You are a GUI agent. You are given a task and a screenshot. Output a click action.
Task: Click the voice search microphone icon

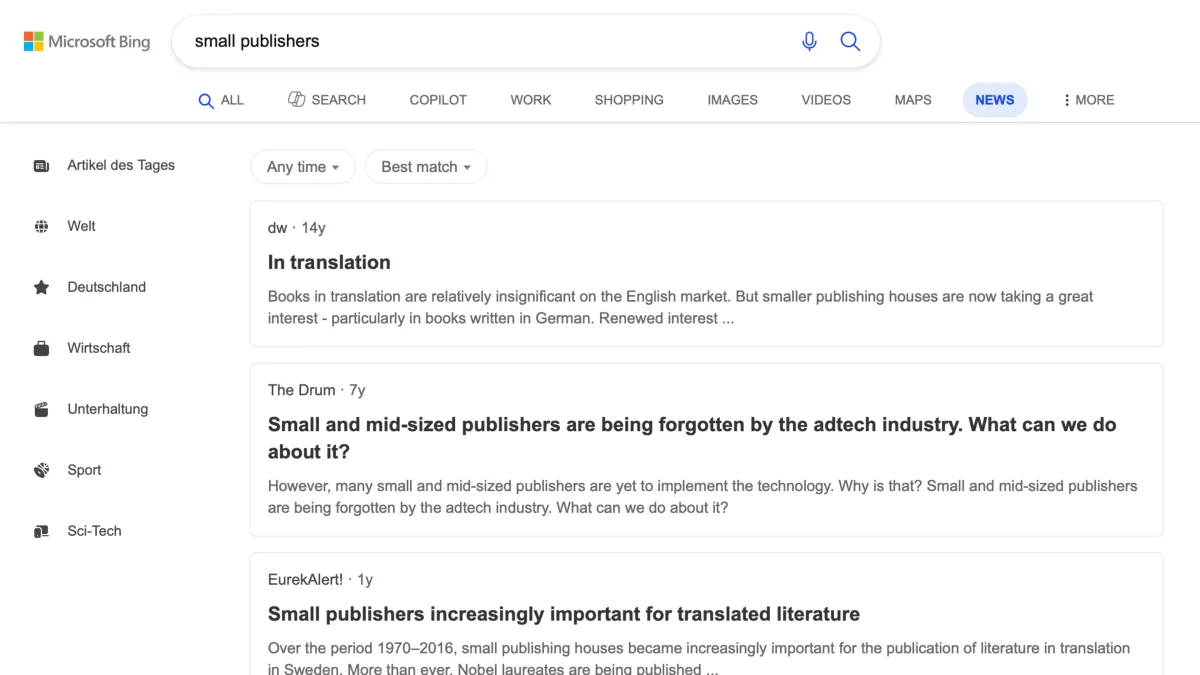tap(809, 41)
